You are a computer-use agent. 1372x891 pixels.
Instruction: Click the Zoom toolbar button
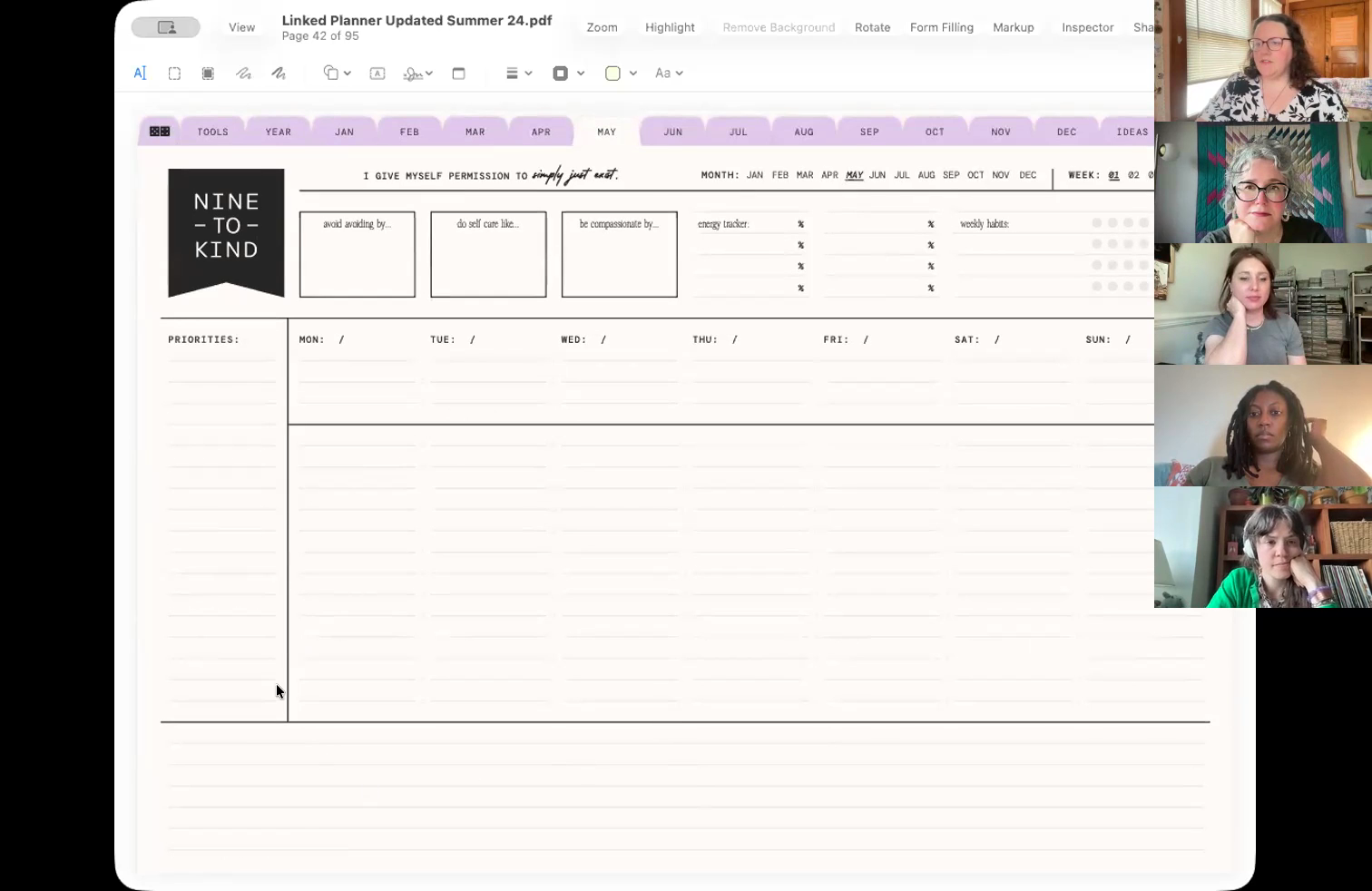tap(602, 27)
